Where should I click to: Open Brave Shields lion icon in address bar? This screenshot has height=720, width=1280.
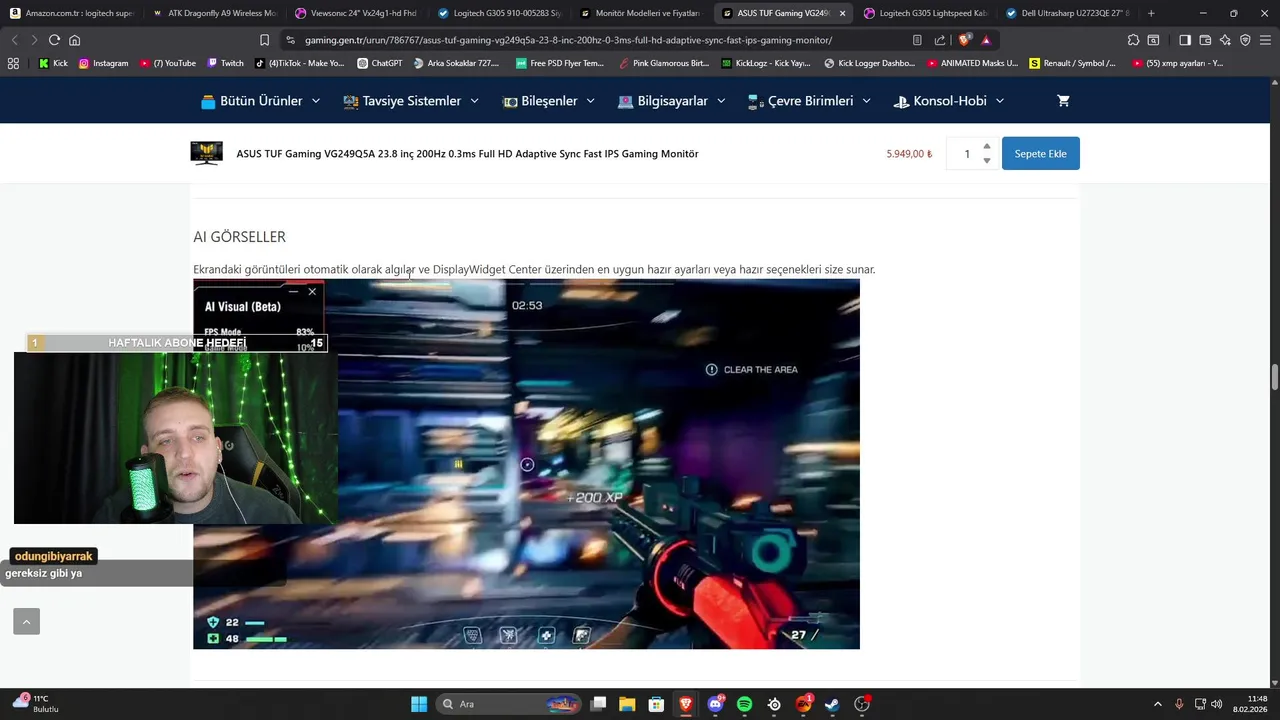click(964, 40)
